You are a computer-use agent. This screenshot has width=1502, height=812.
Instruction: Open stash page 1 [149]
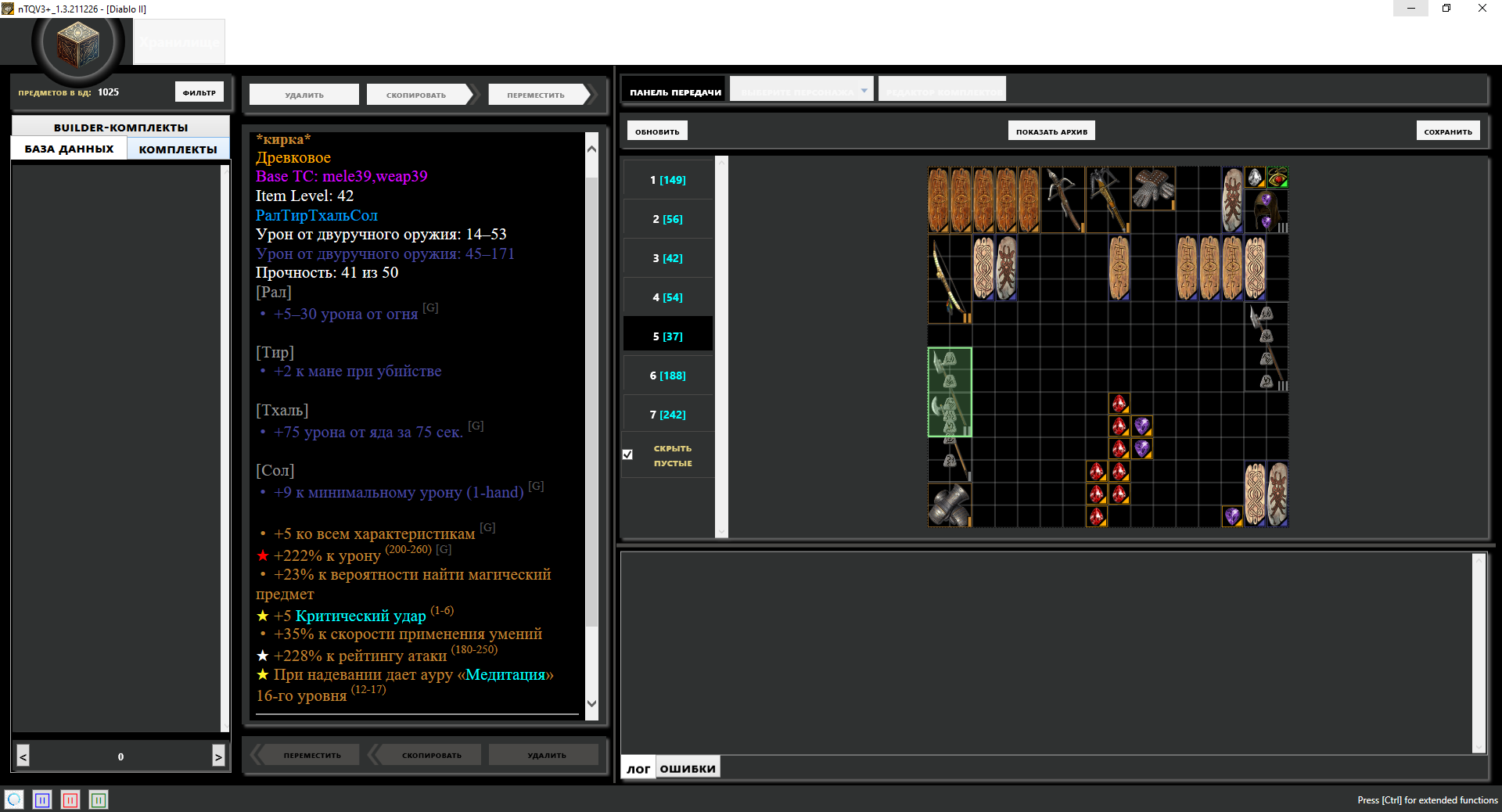tap(668, 180)
